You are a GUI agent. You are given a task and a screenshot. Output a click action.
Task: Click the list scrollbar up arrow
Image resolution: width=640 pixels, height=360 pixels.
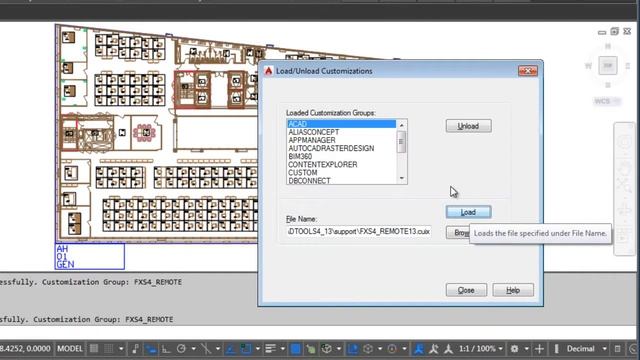tap(402, 124)
